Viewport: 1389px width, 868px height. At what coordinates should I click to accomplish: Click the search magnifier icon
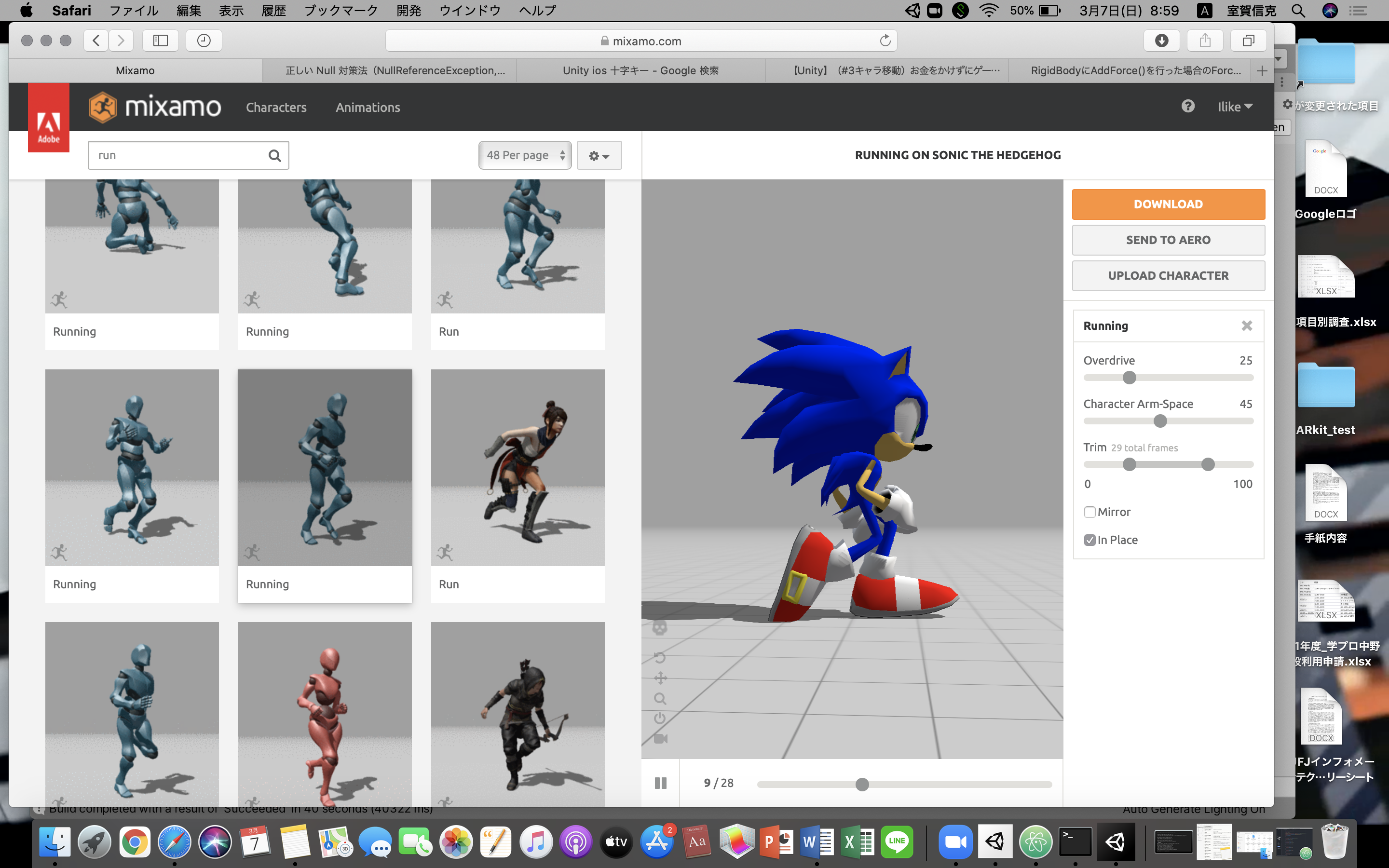coord(274,155)
